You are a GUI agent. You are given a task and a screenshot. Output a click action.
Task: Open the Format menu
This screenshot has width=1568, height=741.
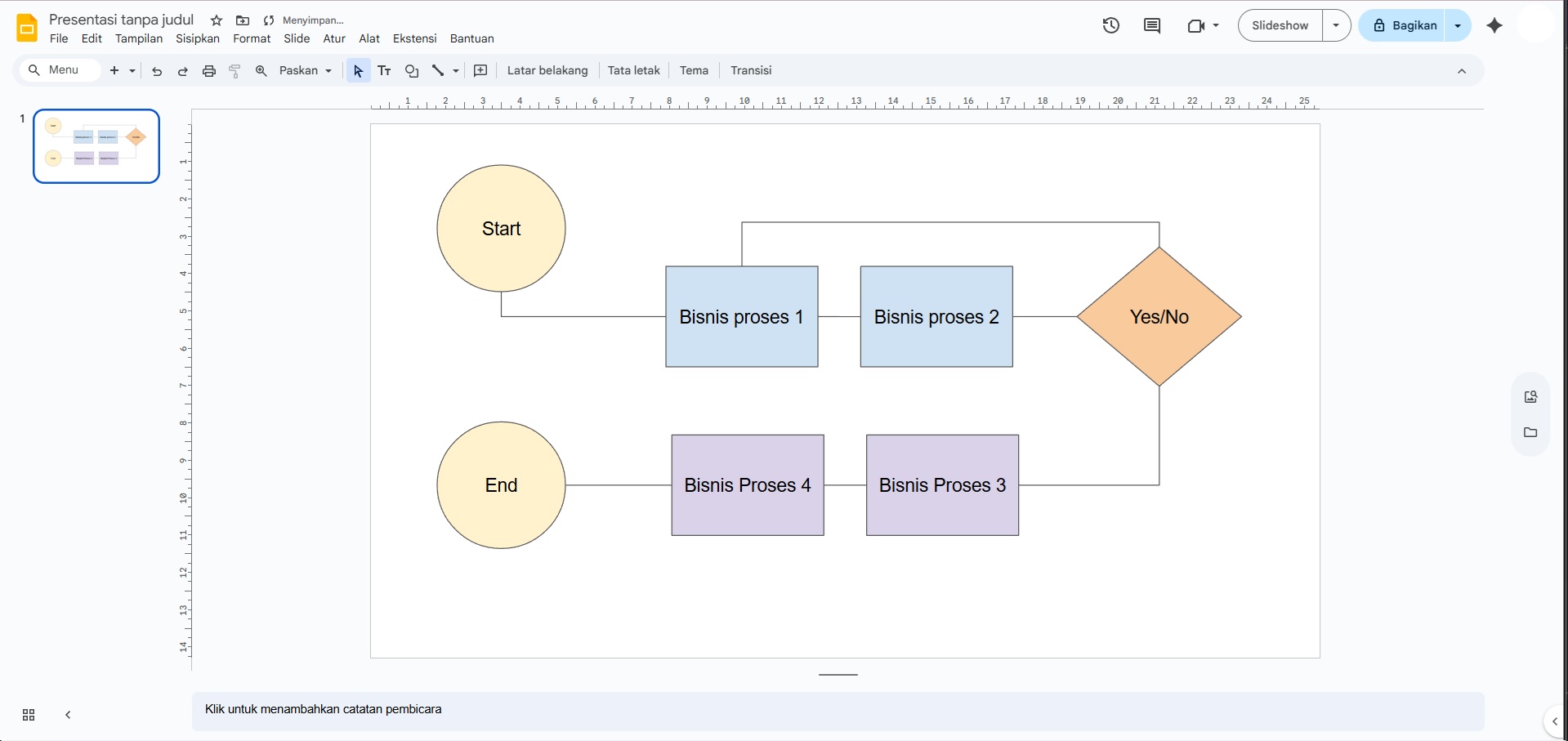(x=252, y=38)
